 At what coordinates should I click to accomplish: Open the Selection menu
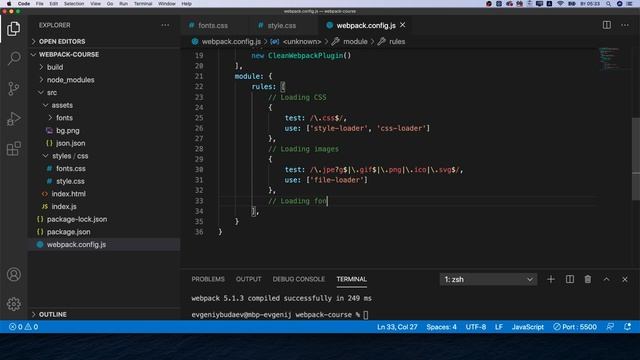pyautogui.click(x=74, y=4)
